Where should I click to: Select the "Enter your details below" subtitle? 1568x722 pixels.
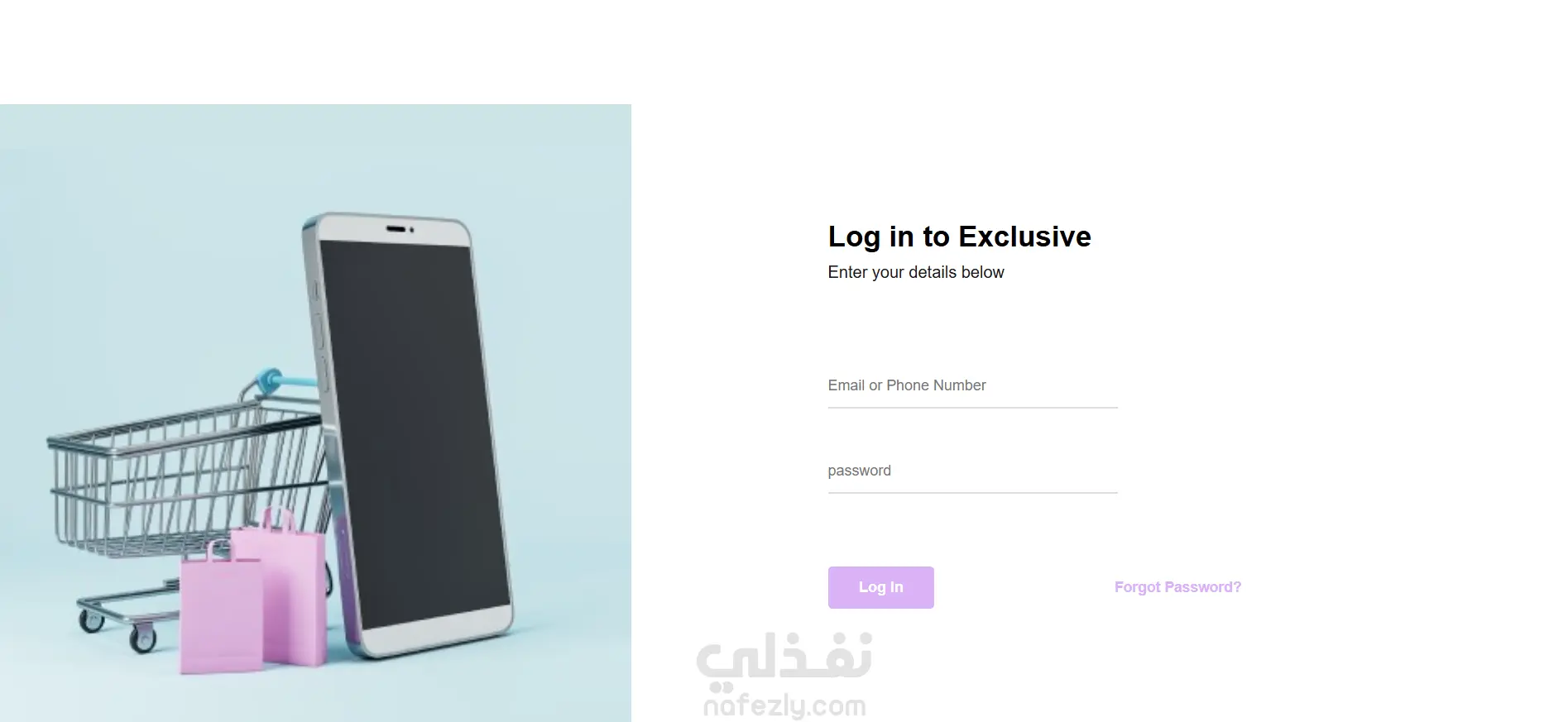coord(915,272)
